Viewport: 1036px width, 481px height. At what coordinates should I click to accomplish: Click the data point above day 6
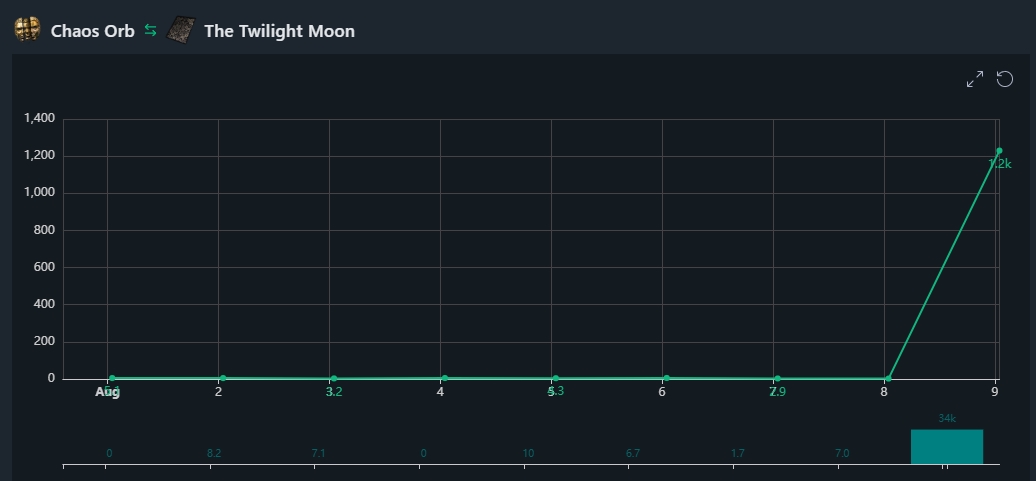tap(666, 379)
